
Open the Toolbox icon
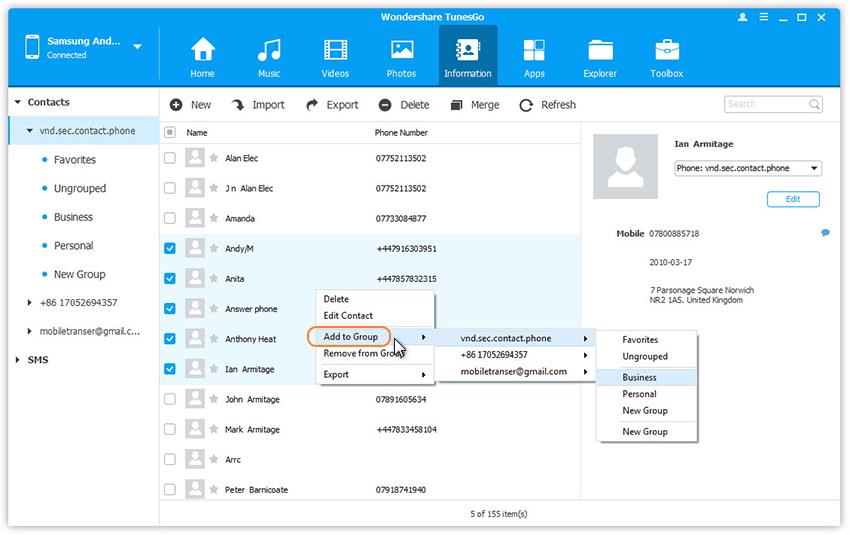667,50
